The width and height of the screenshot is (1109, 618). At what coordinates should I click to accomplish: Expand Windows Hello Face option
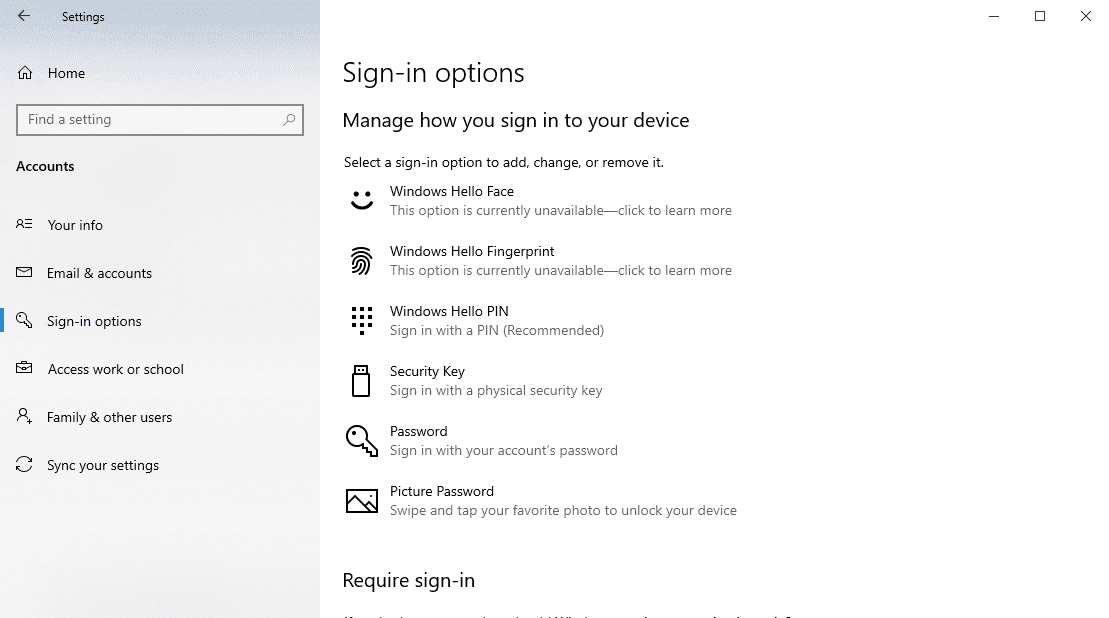point(541,201)
